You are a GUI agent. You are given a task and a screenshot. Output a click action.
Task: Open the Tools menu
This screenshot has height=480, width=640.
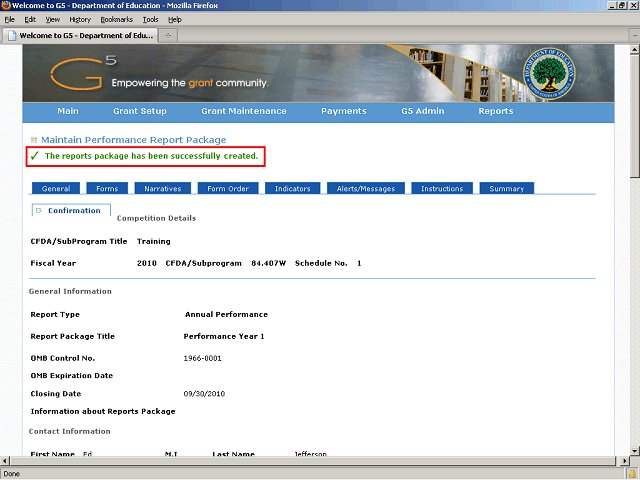tap(150, 20)
